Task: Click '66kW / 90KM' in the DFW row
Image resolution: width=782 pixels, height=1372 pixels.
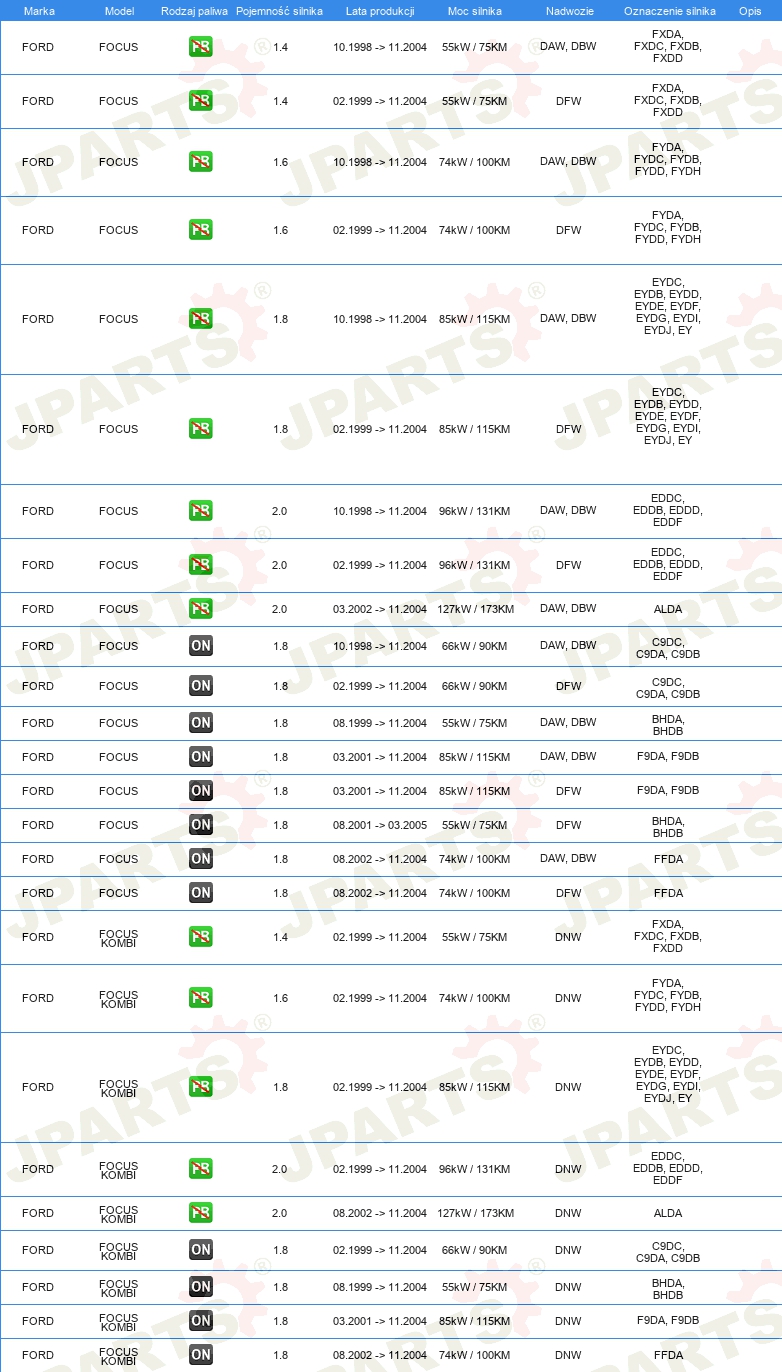Action: [x=475, y=686]
